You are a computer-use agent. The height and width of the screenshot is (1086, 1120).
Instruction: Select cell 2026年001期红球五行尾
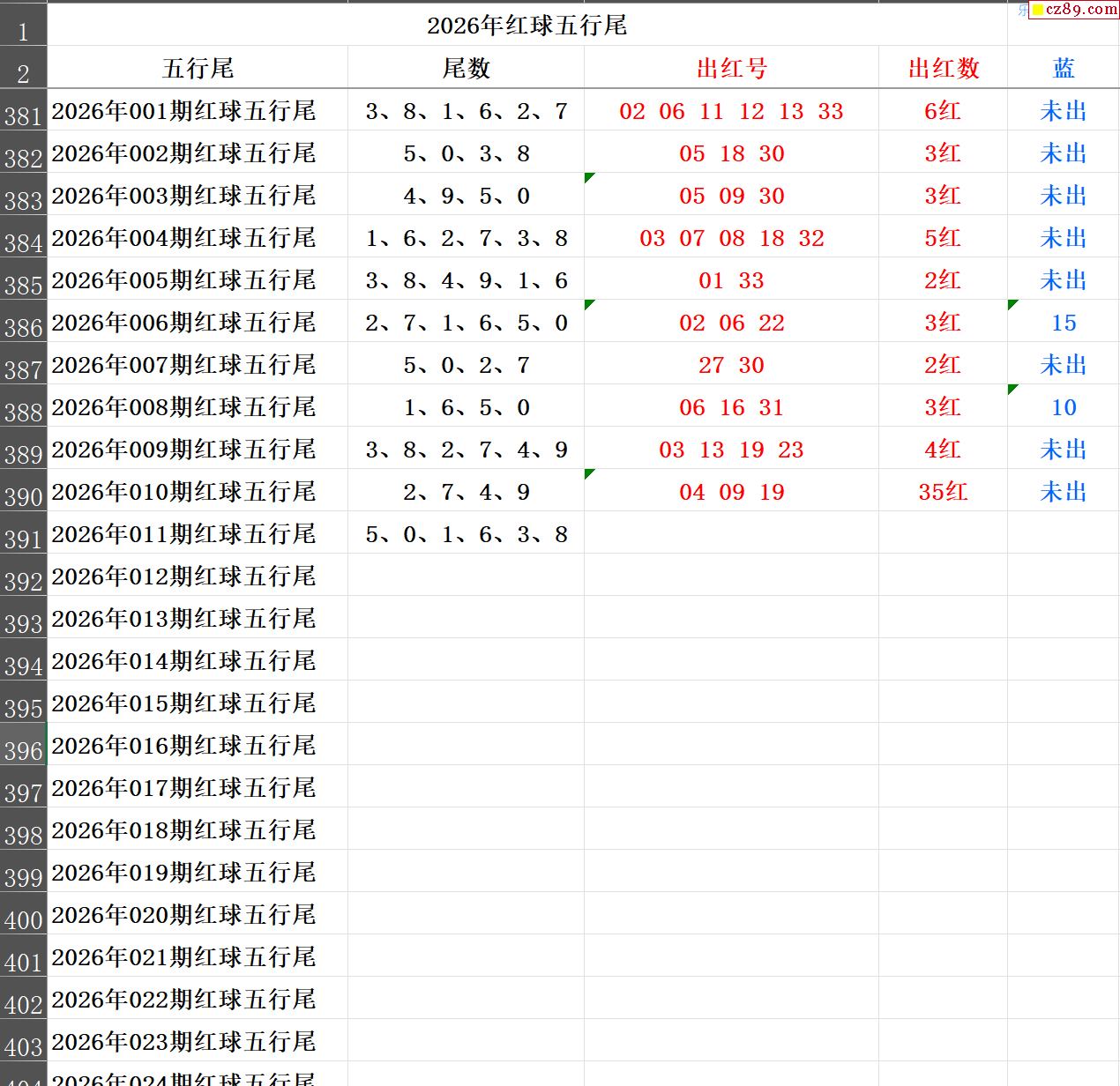point(183,111)
